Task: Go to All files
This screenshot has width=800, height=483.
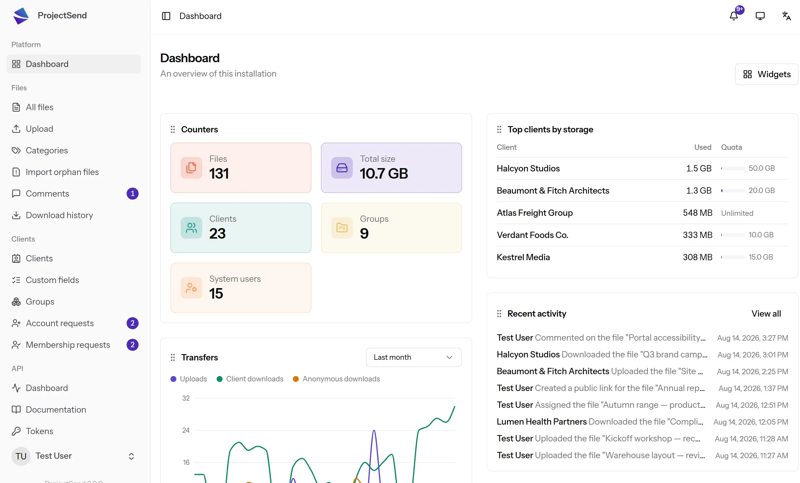Action: pyautogui.click(x=74, y=107)
